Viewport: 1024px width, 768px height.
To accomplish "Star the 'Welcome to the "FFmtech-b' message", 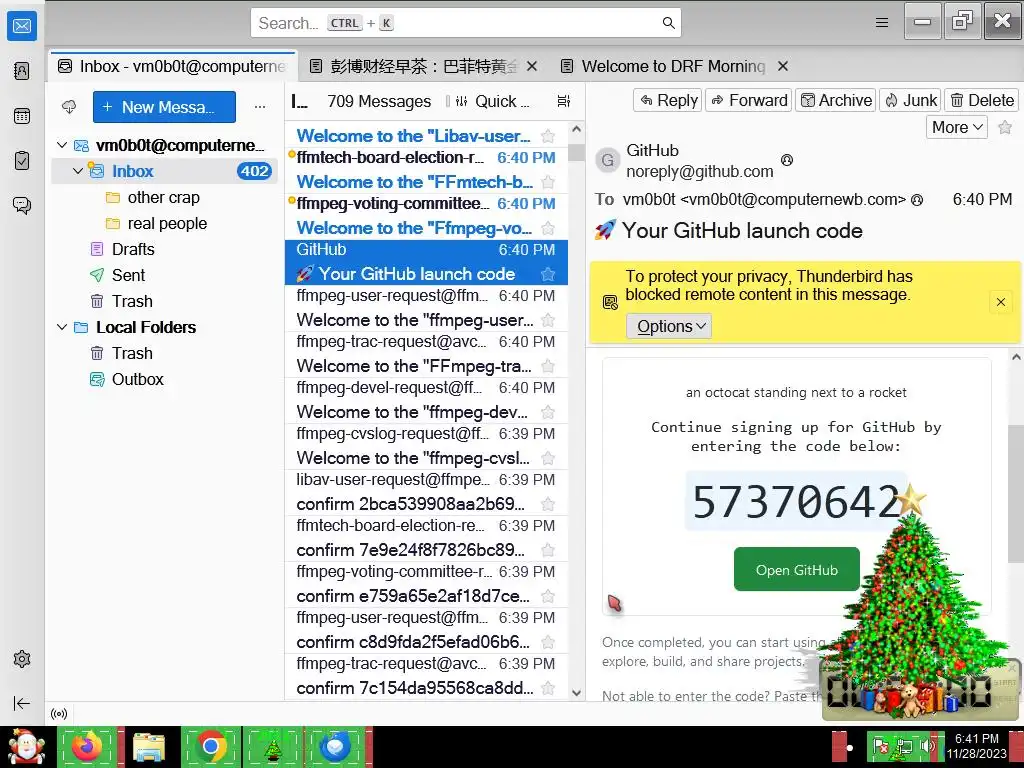I will click(x=548, y=182).
